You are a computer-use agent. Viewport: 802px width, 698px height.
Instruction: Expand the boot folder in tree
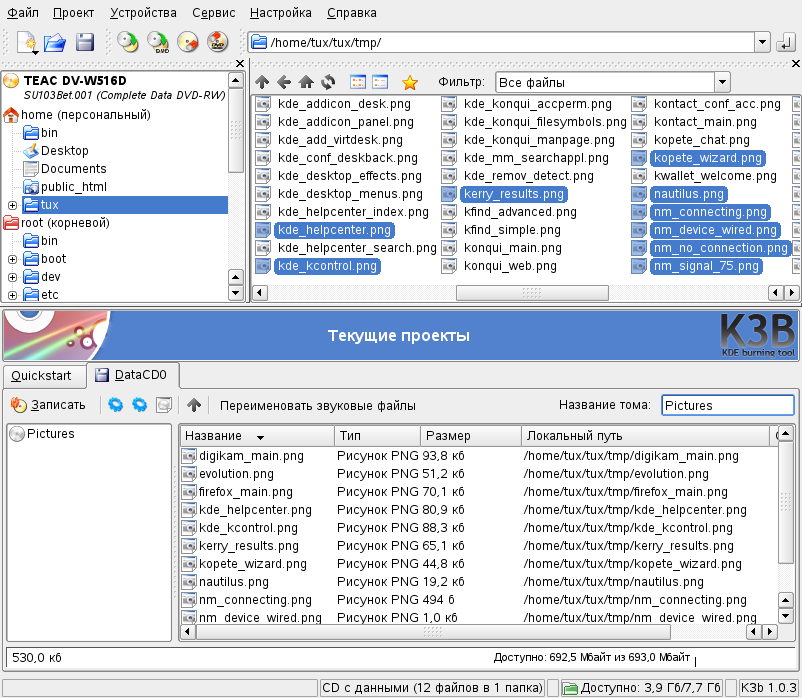coord(12,259)
